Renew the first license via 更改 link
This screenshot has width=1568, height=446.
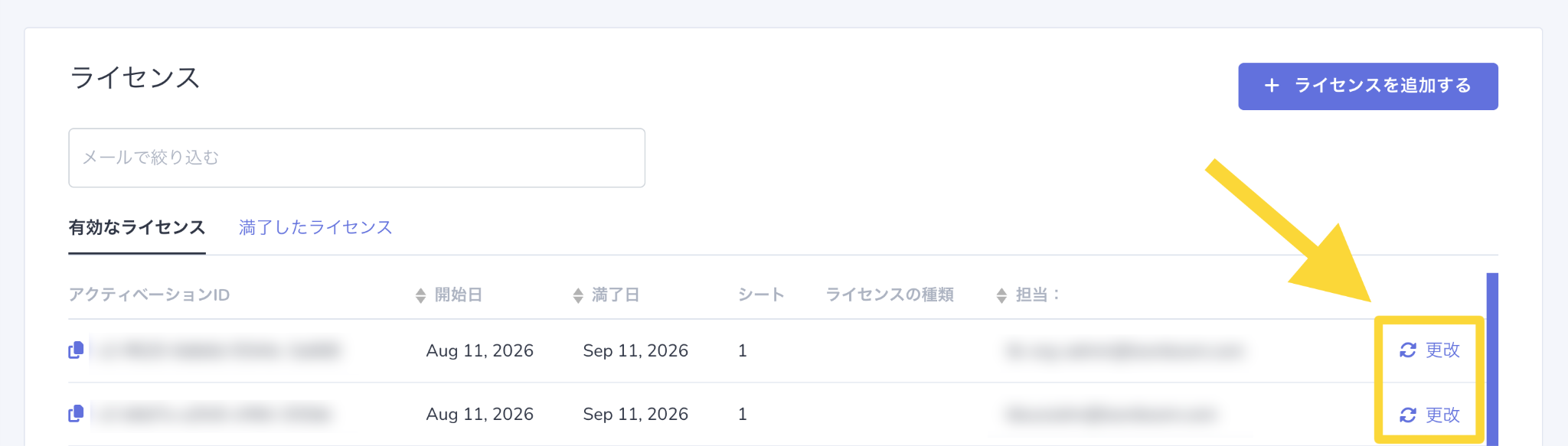click(1429, 350)
